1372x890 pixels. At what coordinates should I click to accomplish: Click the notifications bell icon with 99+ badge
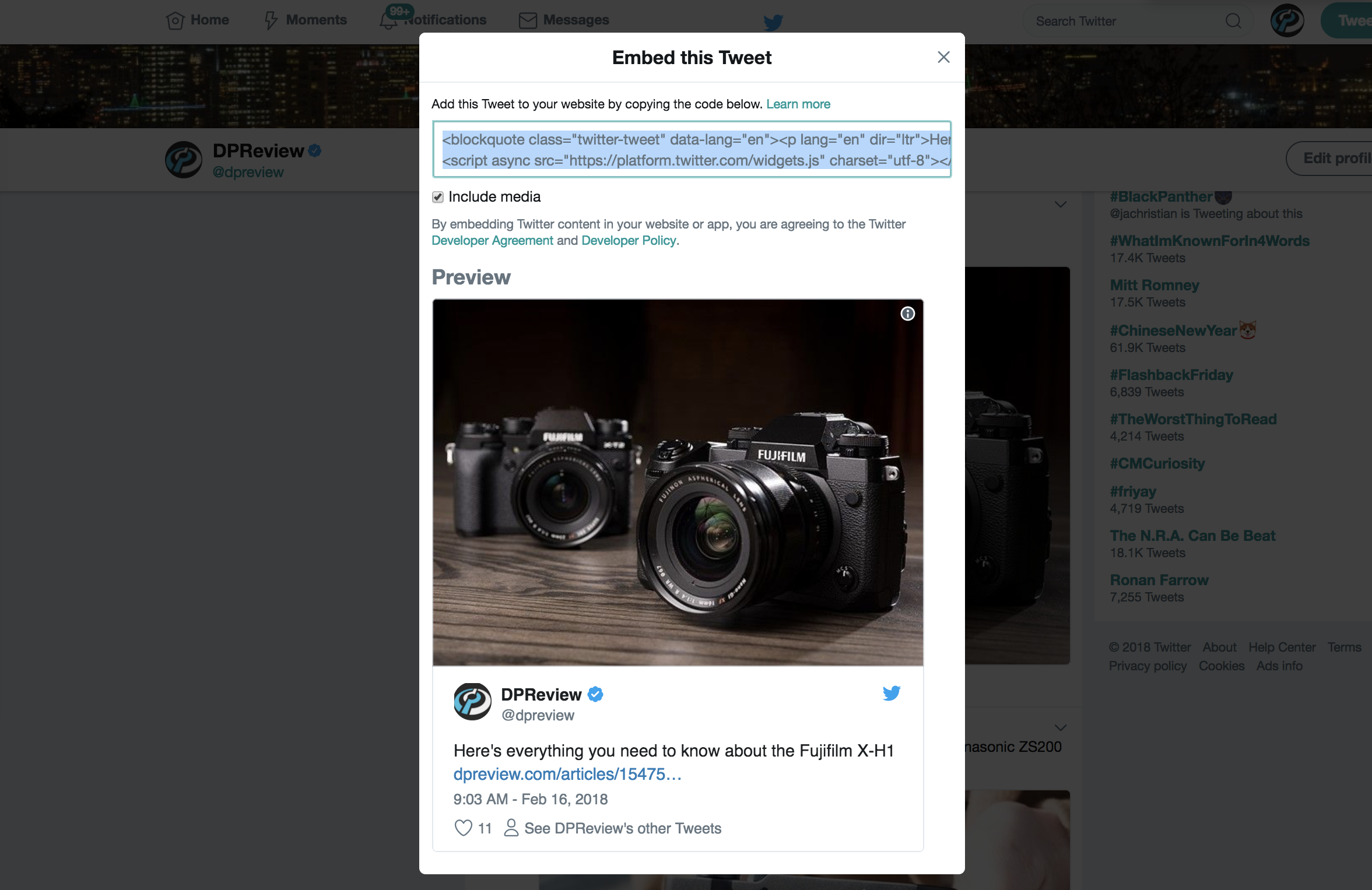coord(389,20)
